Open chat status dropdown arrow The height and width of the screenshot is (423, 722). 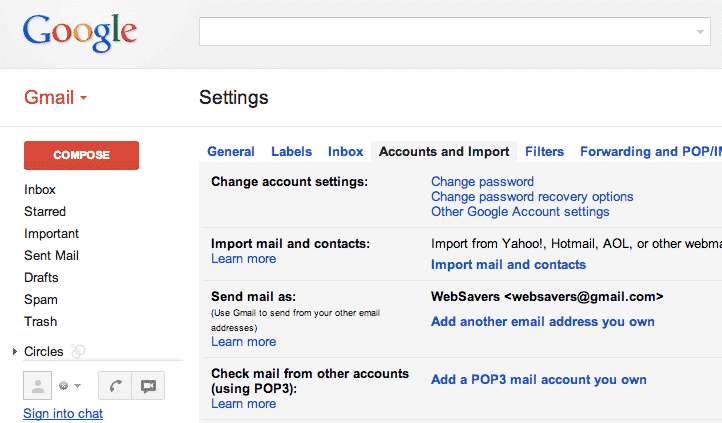click(77, 386)
